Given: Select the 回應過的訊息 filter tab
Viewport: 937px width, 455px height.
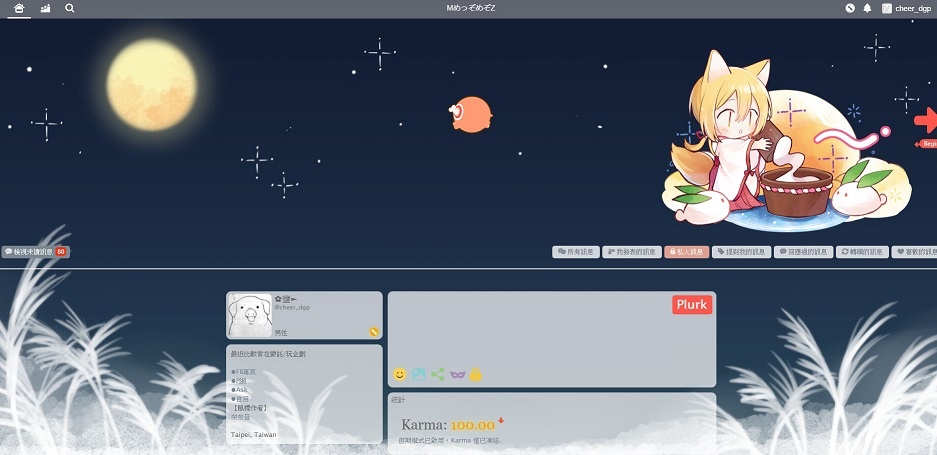Looking at the screenshot, I should 804,252.
